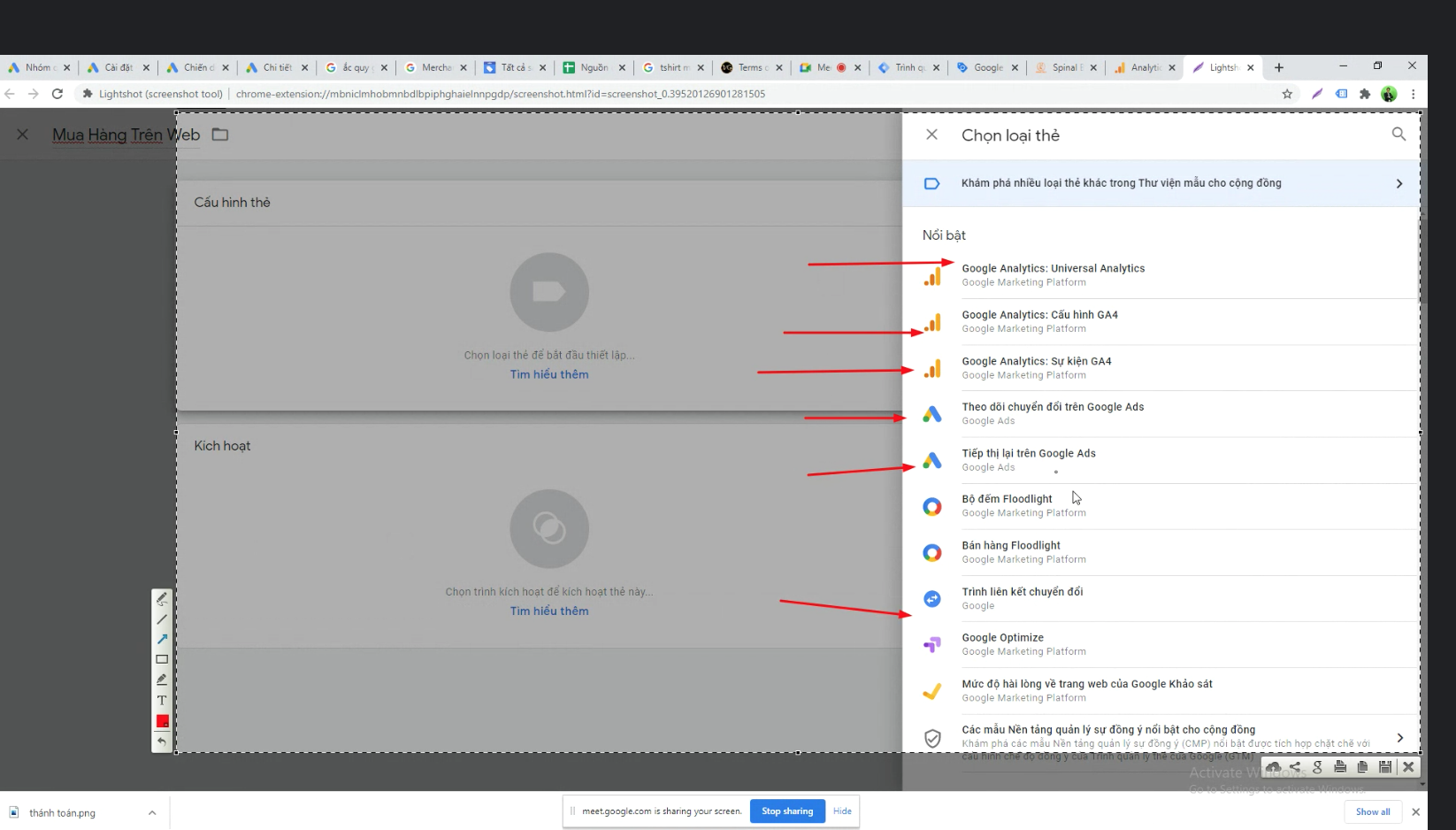Select the Lightshot text tool
1456x830 pixels.
(162, 700)
